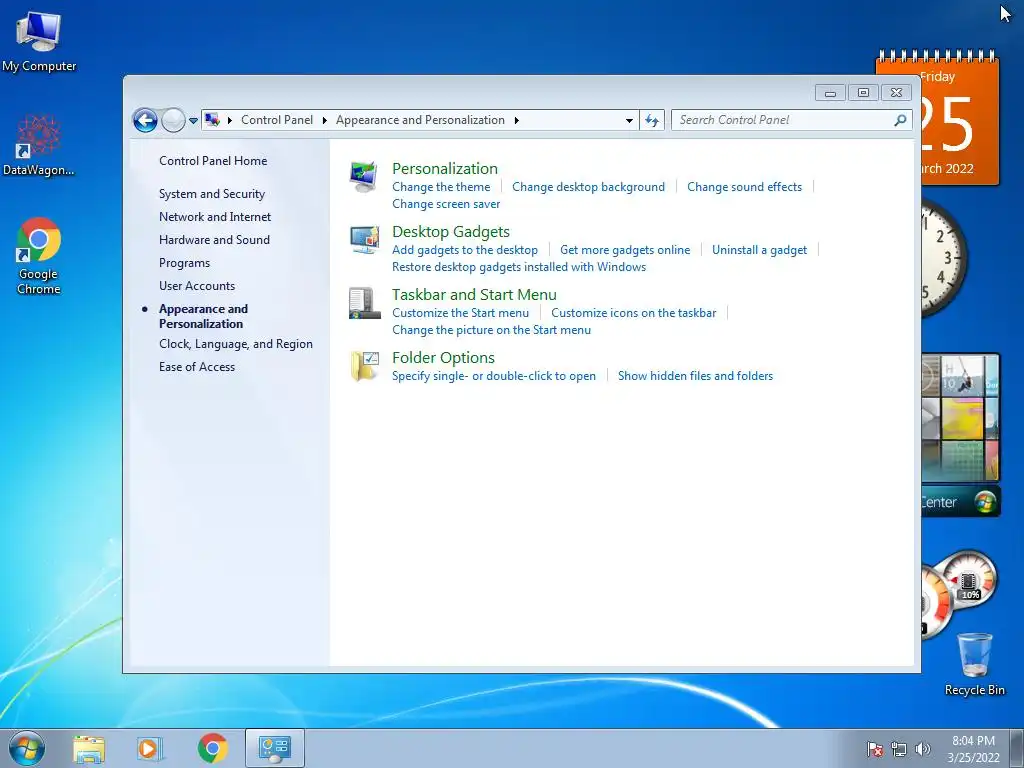The height and width of the screenshot is (768, 1024).
Task: Click the Control Panel icon in address bar
Action: (x=212, y=120)
